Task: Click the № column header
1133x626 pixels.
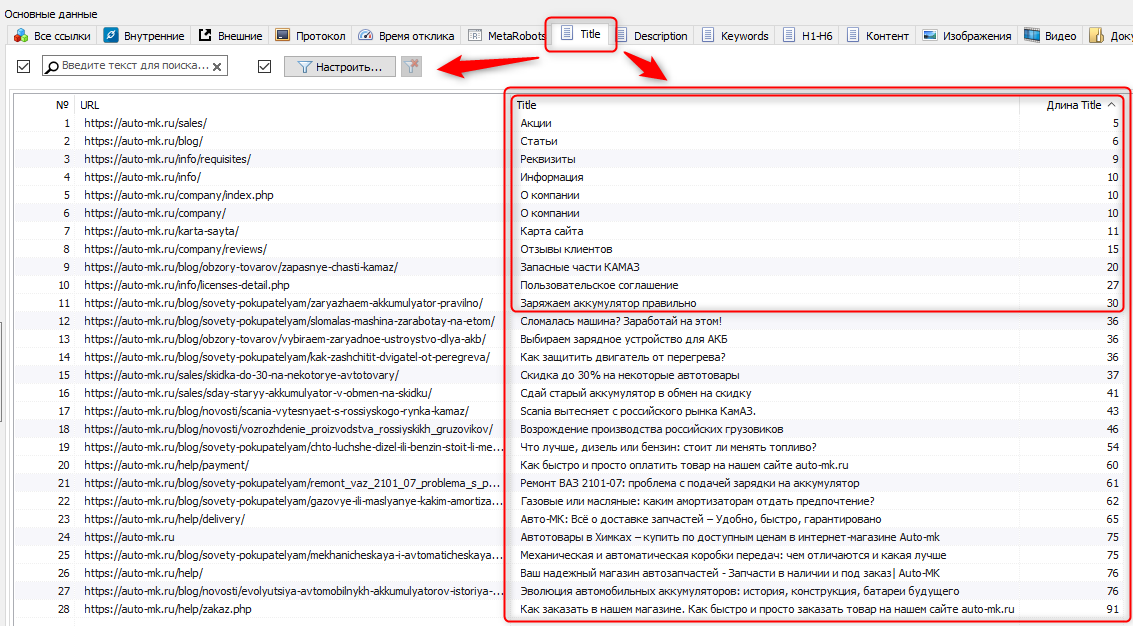Action: pyautogui.click(x=62, y=105)
